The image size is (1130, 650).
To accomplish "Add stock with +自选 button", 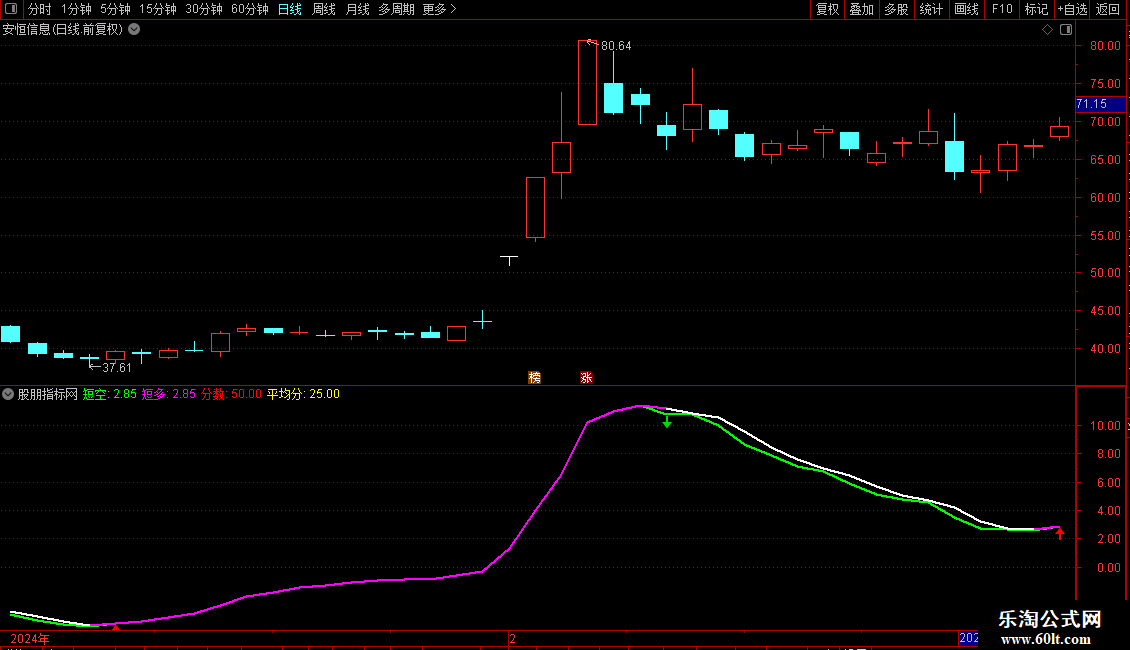I will (x=1072, y=9).
